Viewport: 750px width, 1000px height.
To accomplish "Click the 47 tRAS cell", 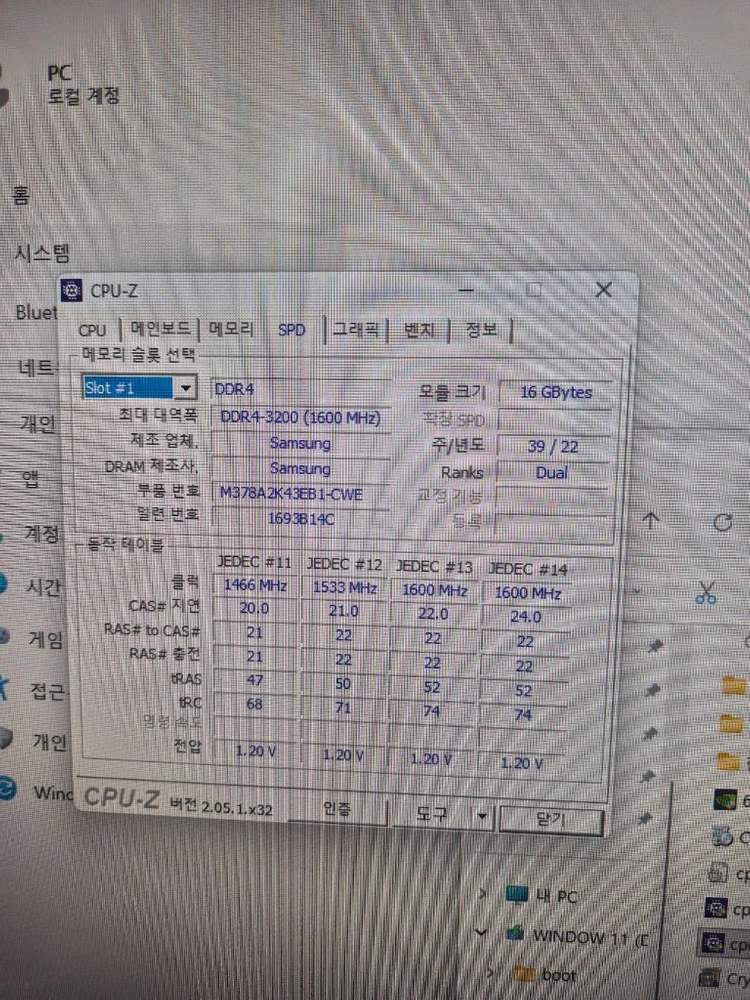I will [x=254, y=680].
